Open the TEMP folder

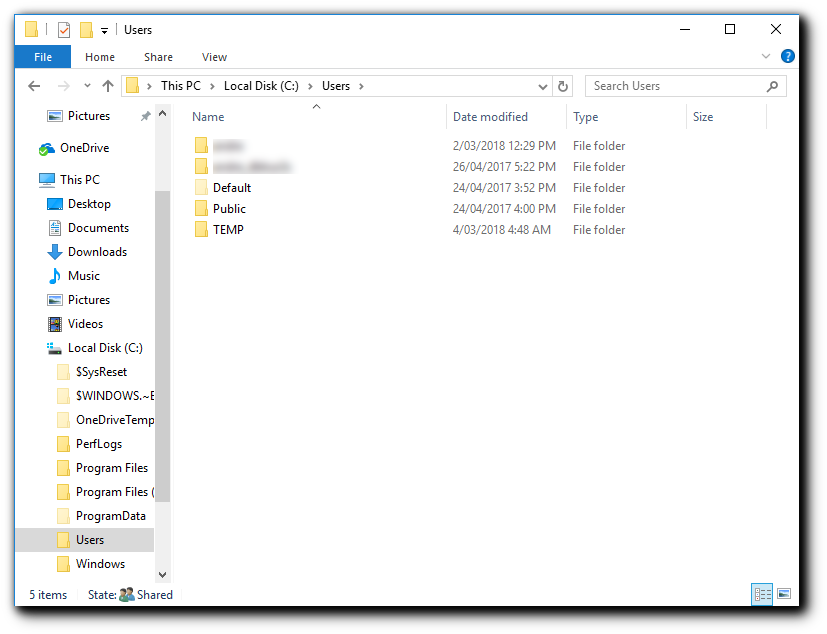[x=226, y=229]
